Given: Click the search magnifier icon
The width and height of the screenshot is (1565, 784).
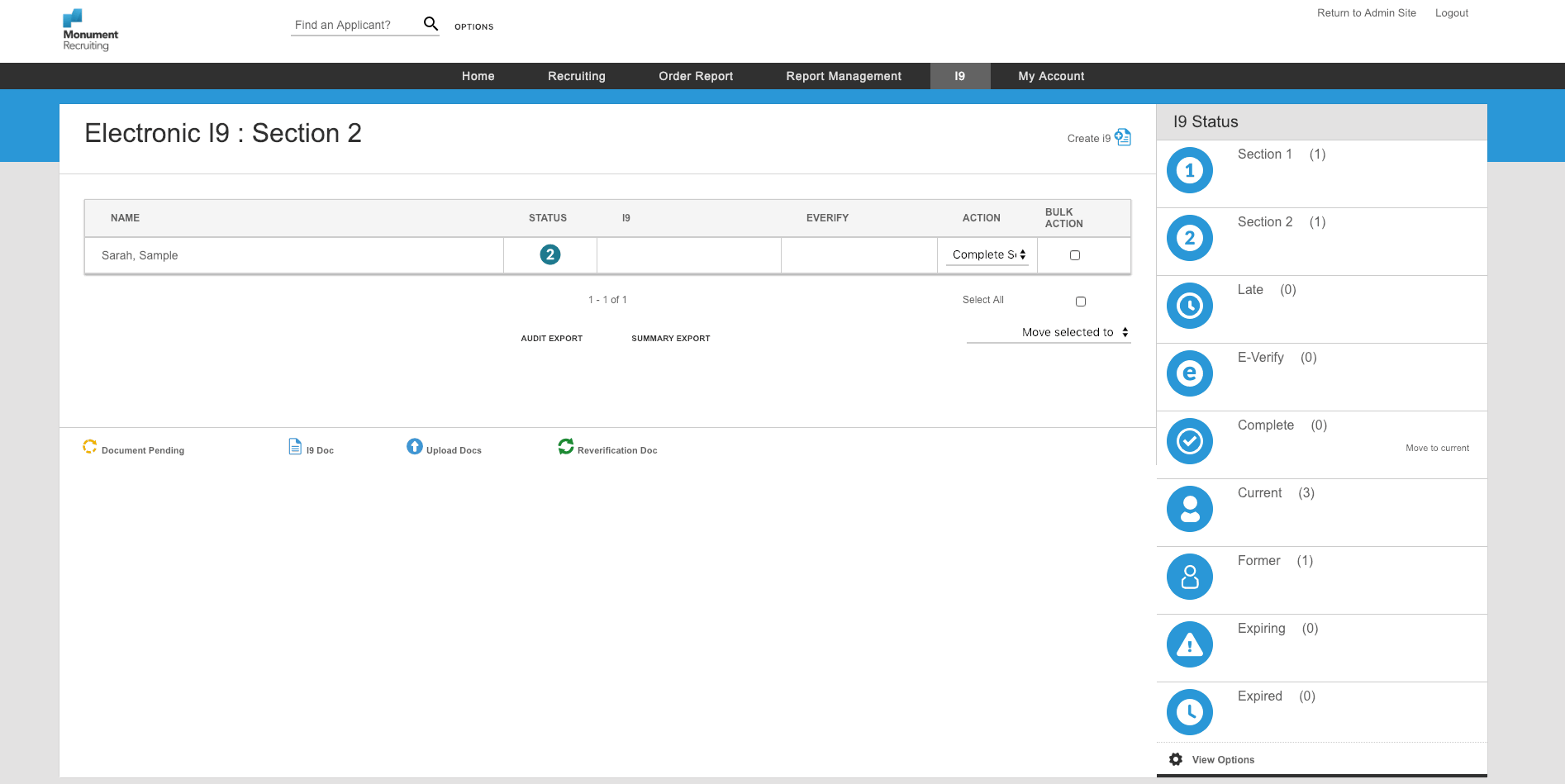Looking at the screenshot, I should [x=430, y=24].
